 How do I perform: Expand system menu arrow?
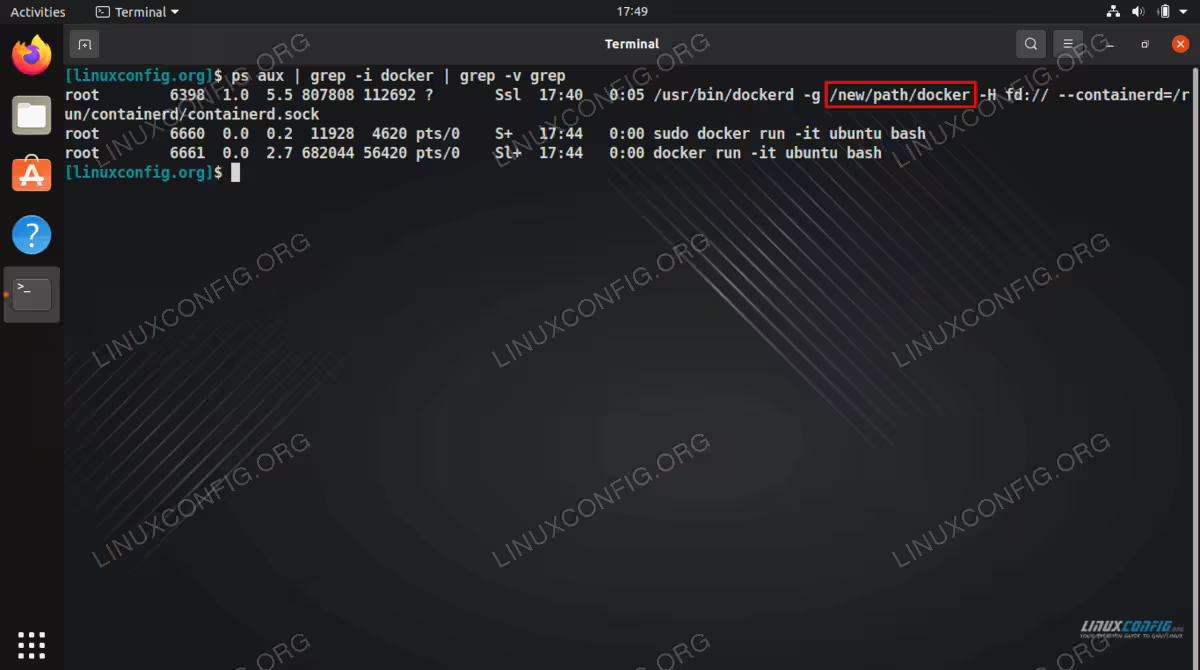pyautogui.click(x=1184, y=12)
